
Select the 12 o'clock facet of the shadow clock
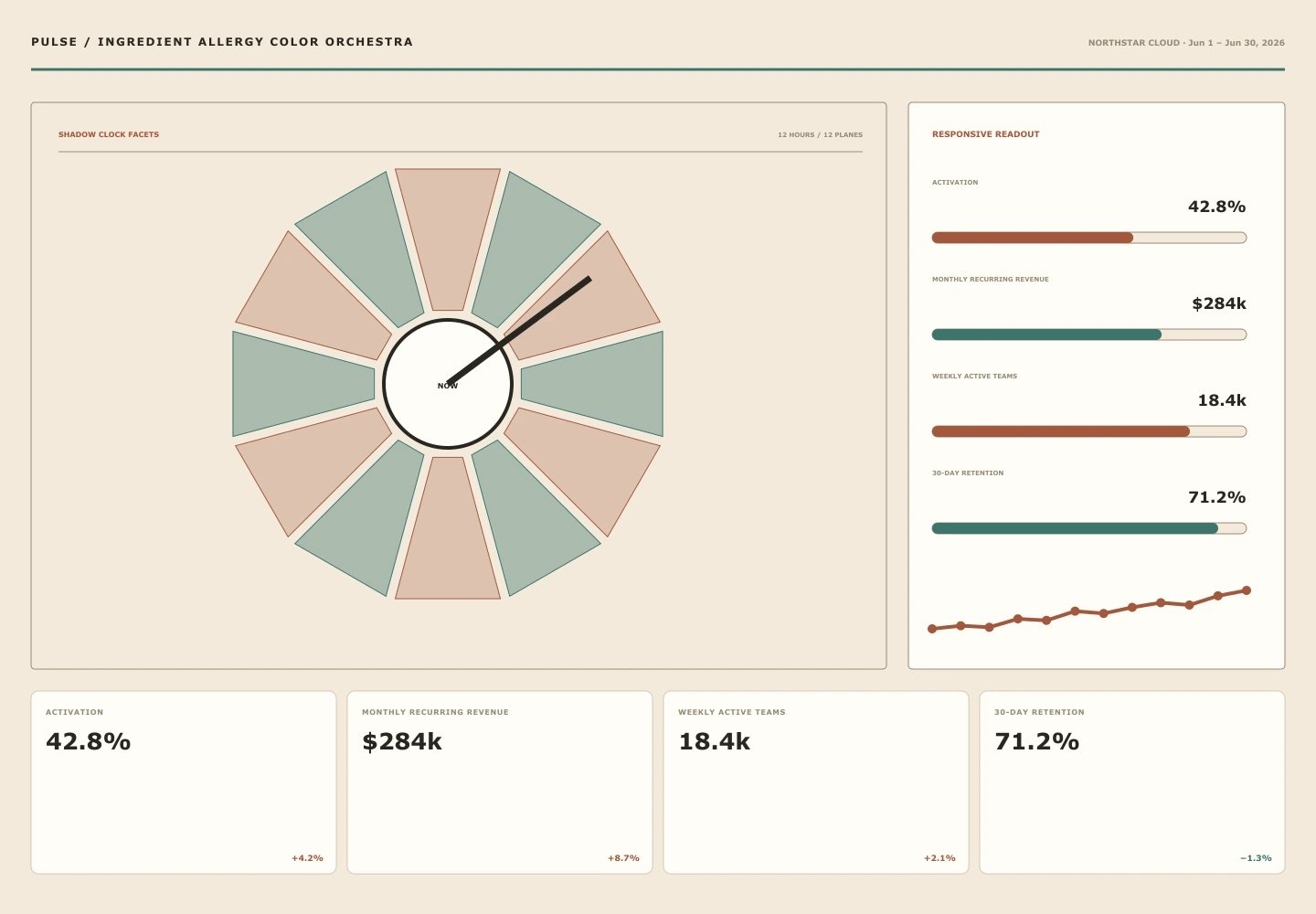point(448,239)
